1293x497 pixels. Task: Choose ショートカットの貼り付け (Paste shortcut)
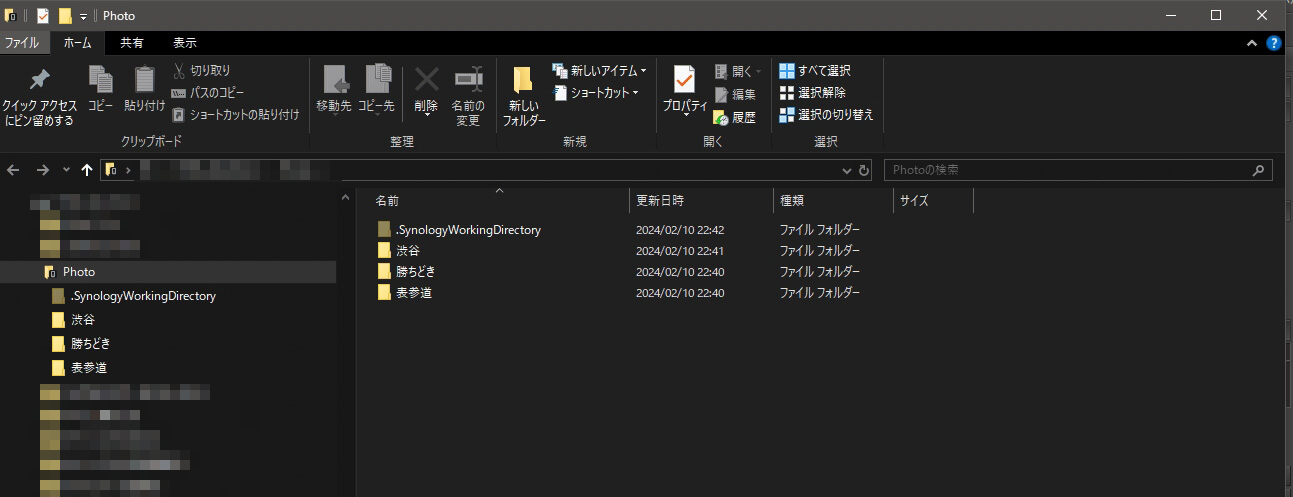pos(236,115)
